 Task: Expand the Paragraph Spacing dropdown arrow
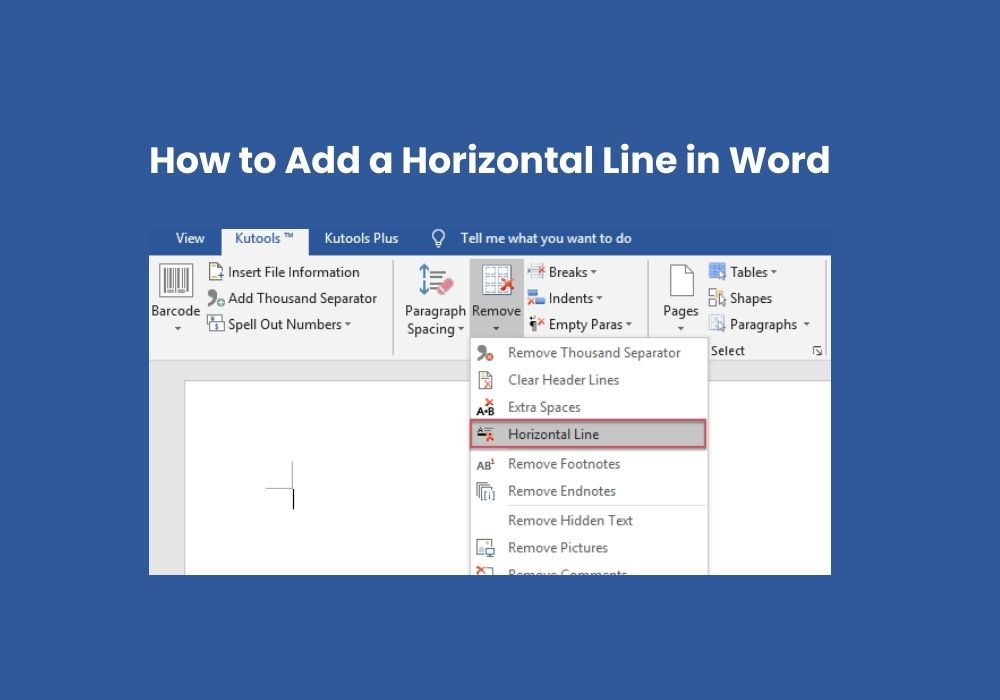tap(460, 330)
